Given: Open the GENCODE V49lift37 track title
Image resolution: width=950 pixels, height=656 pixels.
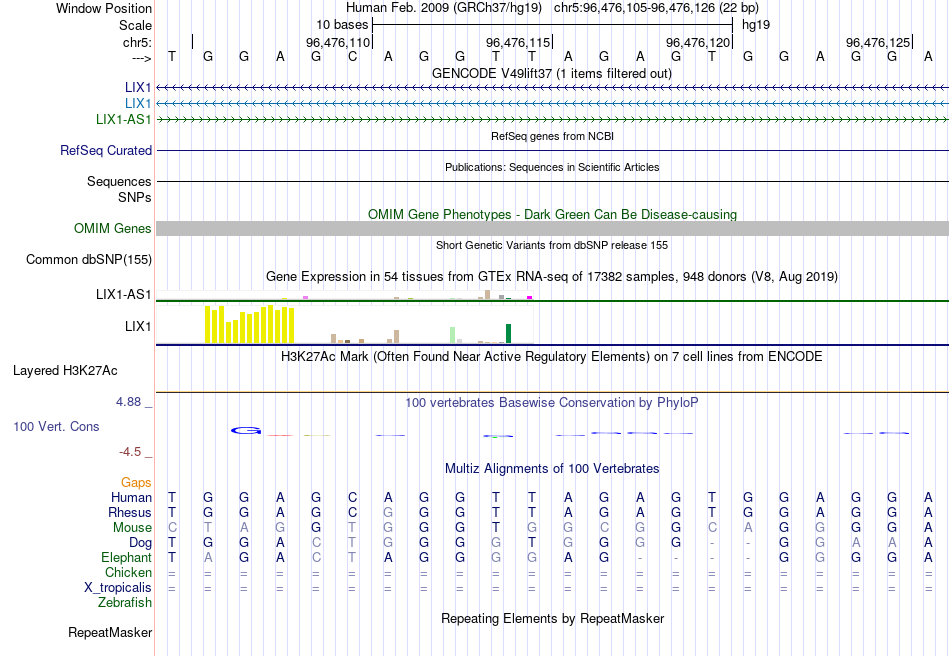Looking at the screenshot, I should click(x=552, y=73).
